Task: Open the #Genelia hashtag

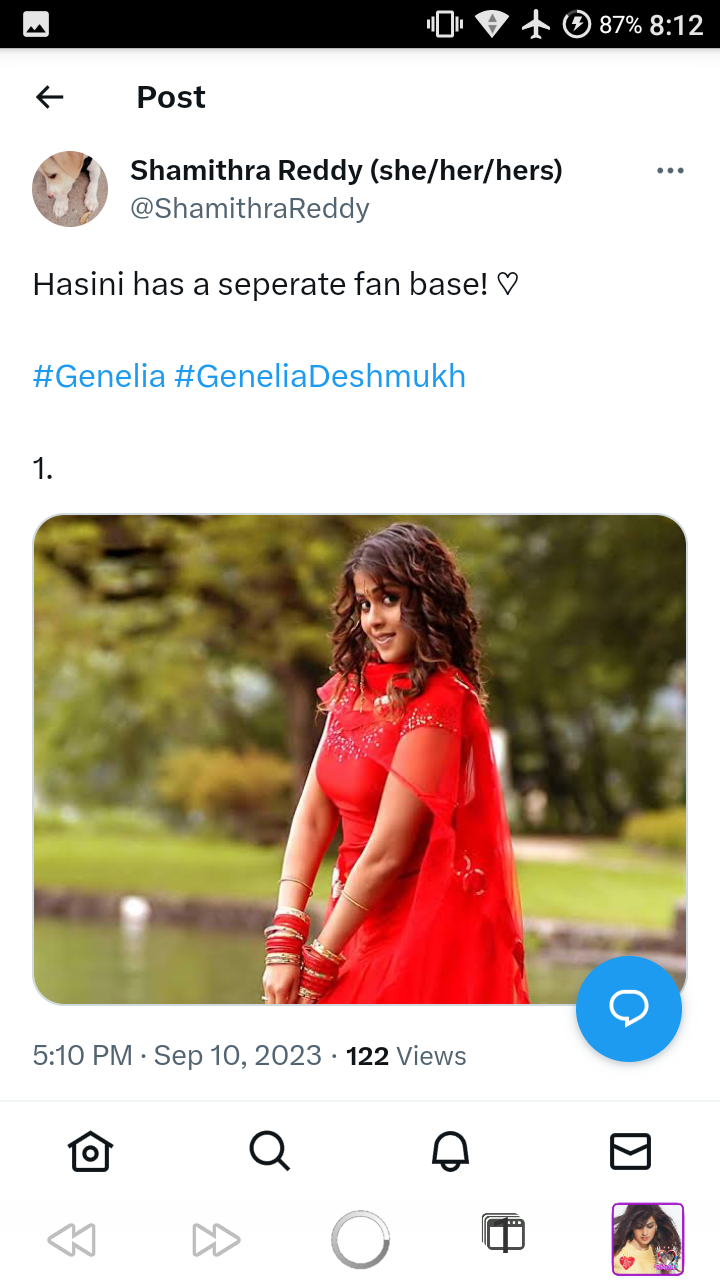Action: (x=99, y=376)
